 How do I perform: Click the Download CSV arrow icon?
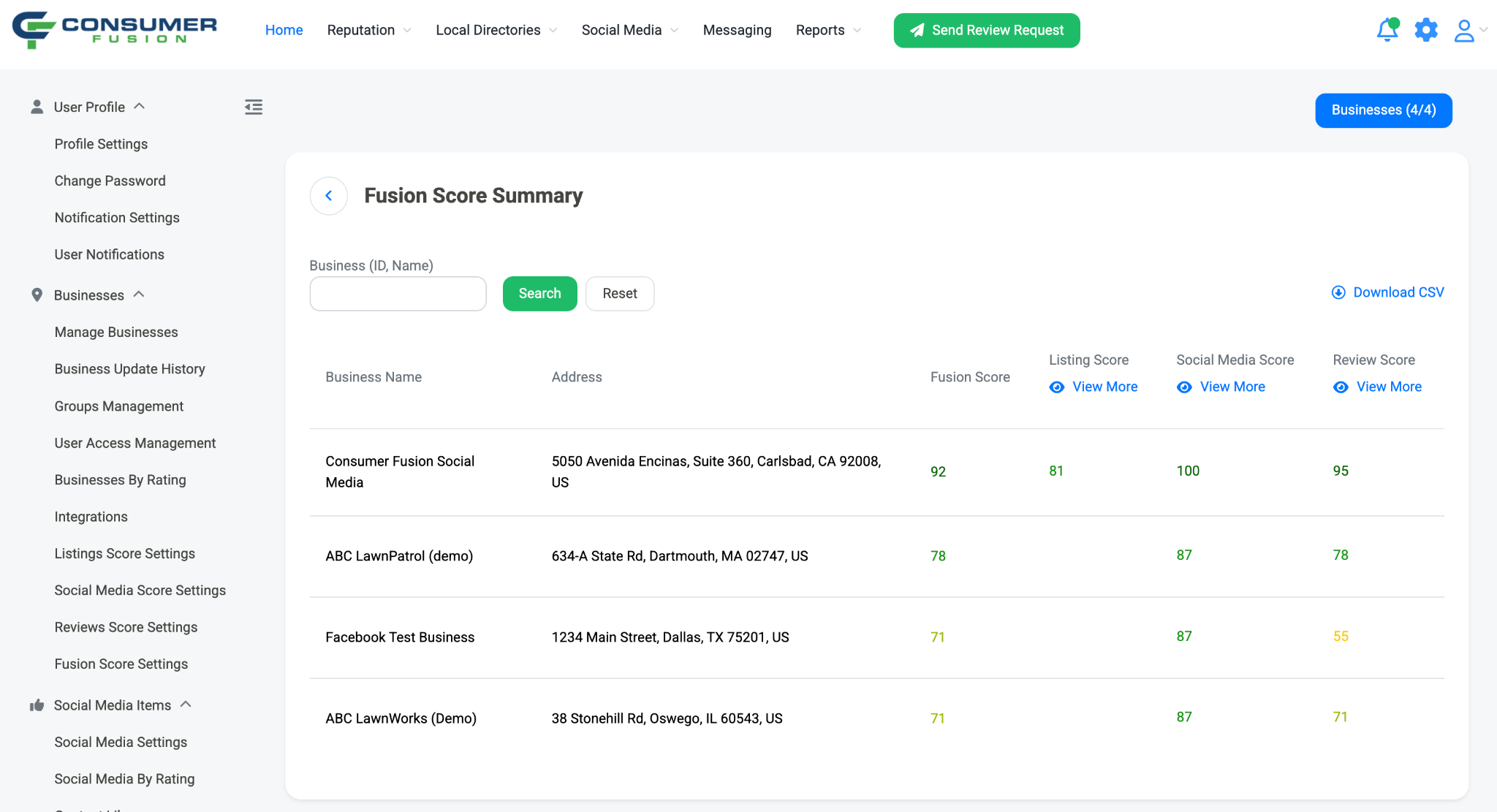coord(1338,292)
